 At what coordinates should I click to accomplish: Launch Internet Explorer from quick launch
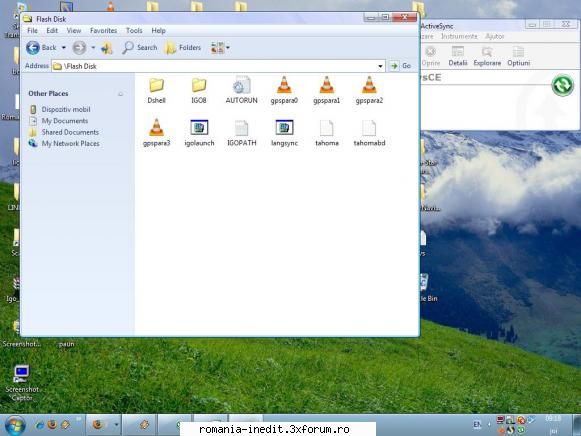(39, 425)
